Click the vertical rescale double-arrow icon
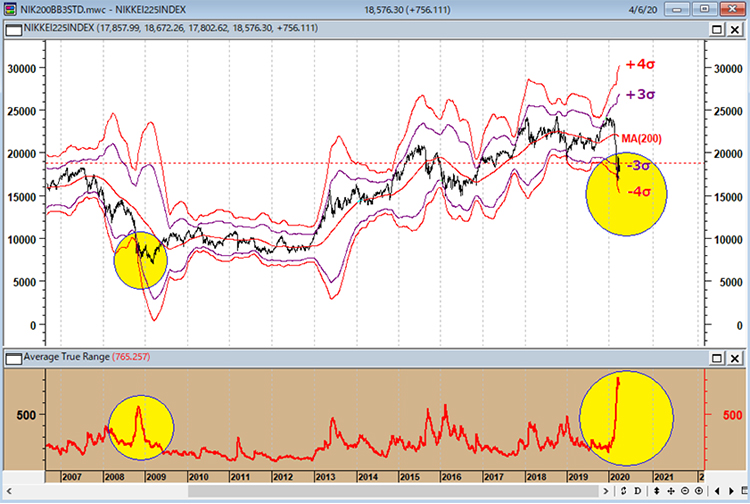Screen dimensions: 750x504 (x=657, y=491)
